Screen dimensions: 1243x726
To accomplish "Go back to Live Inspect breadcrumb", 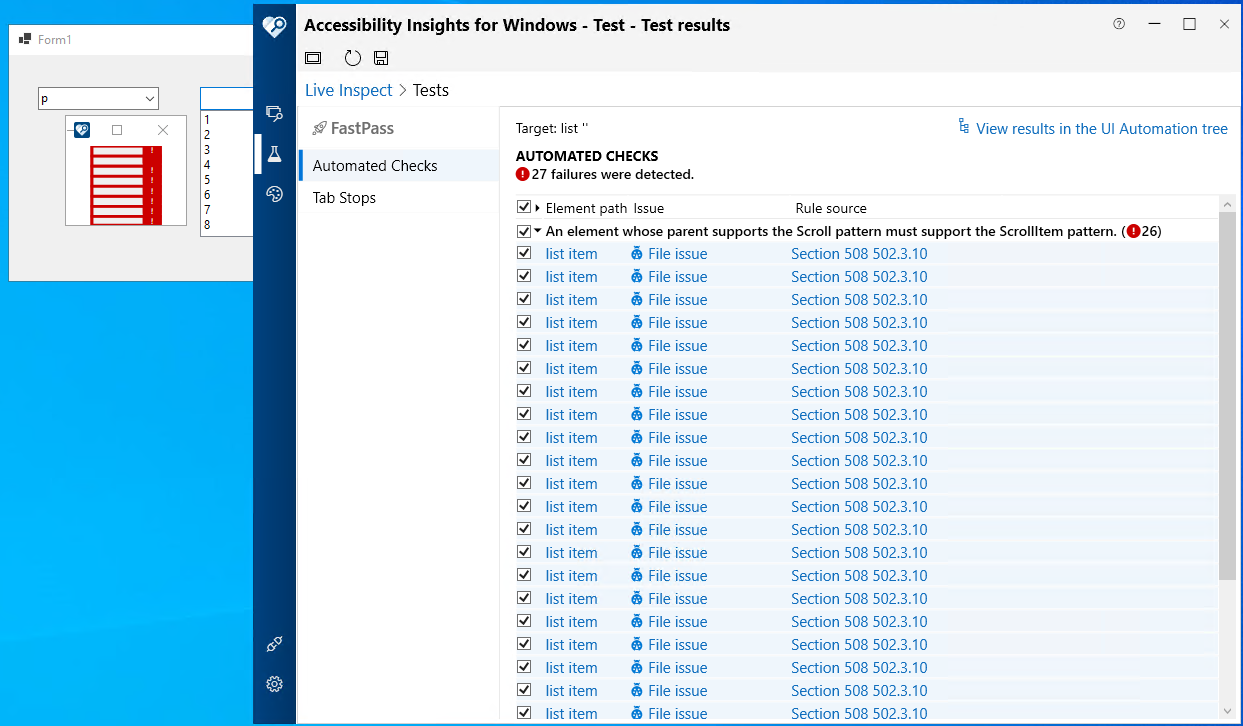I will pyautogui.click(x=349, y=90).
